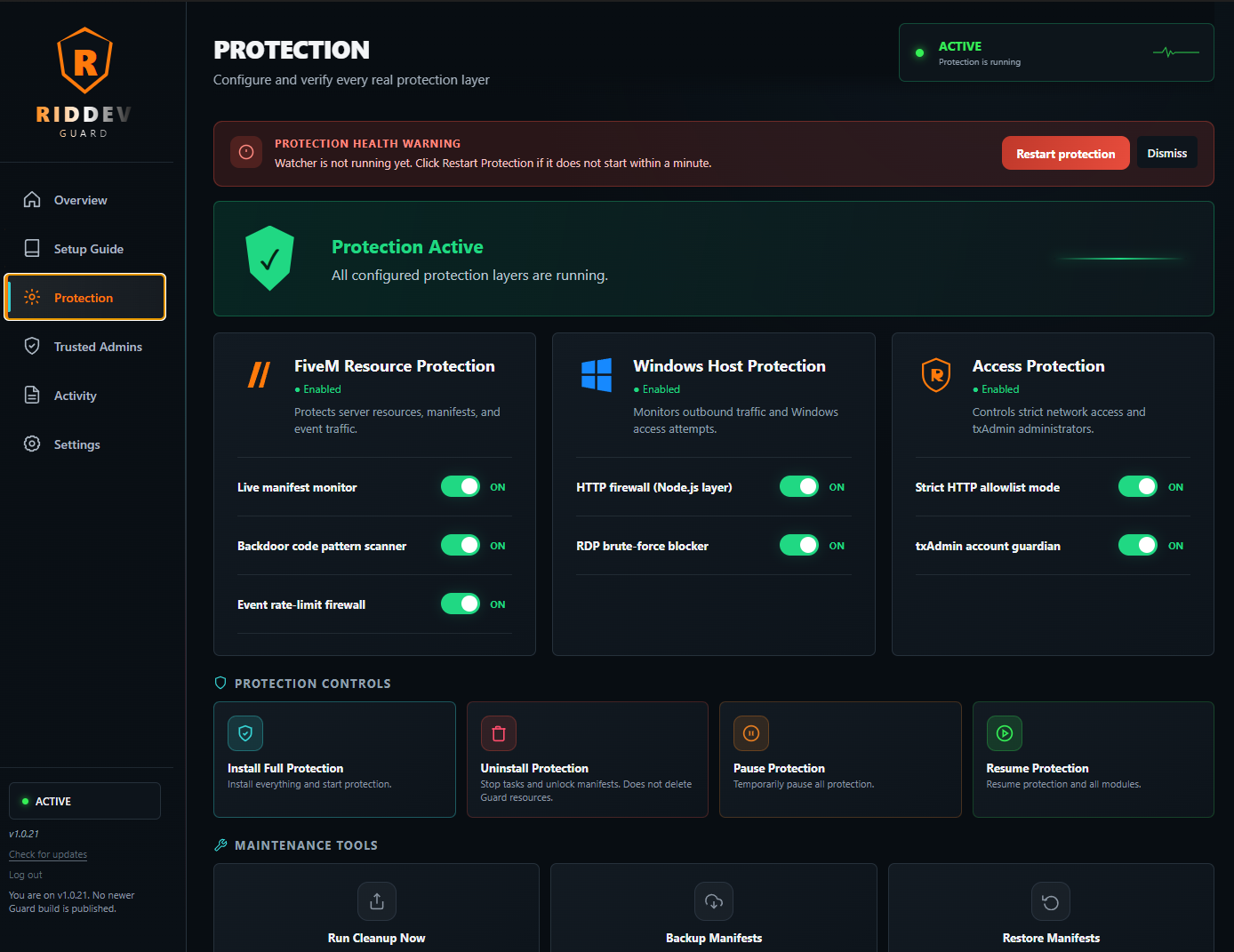
Task: Click Enabled status under Access Protection
Action: [x=996, y=389]
